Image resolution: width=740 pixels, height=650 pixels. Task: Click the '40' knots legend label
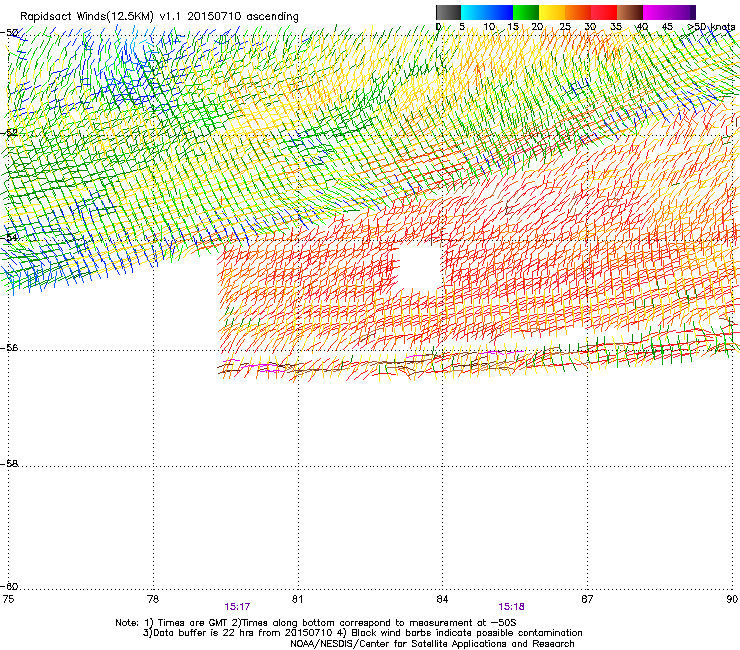(642, 27)
